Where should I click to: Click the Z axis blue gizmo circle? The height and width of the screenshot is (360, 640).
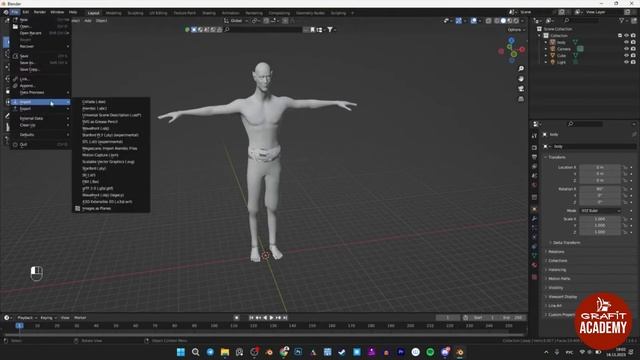point(511,40)
